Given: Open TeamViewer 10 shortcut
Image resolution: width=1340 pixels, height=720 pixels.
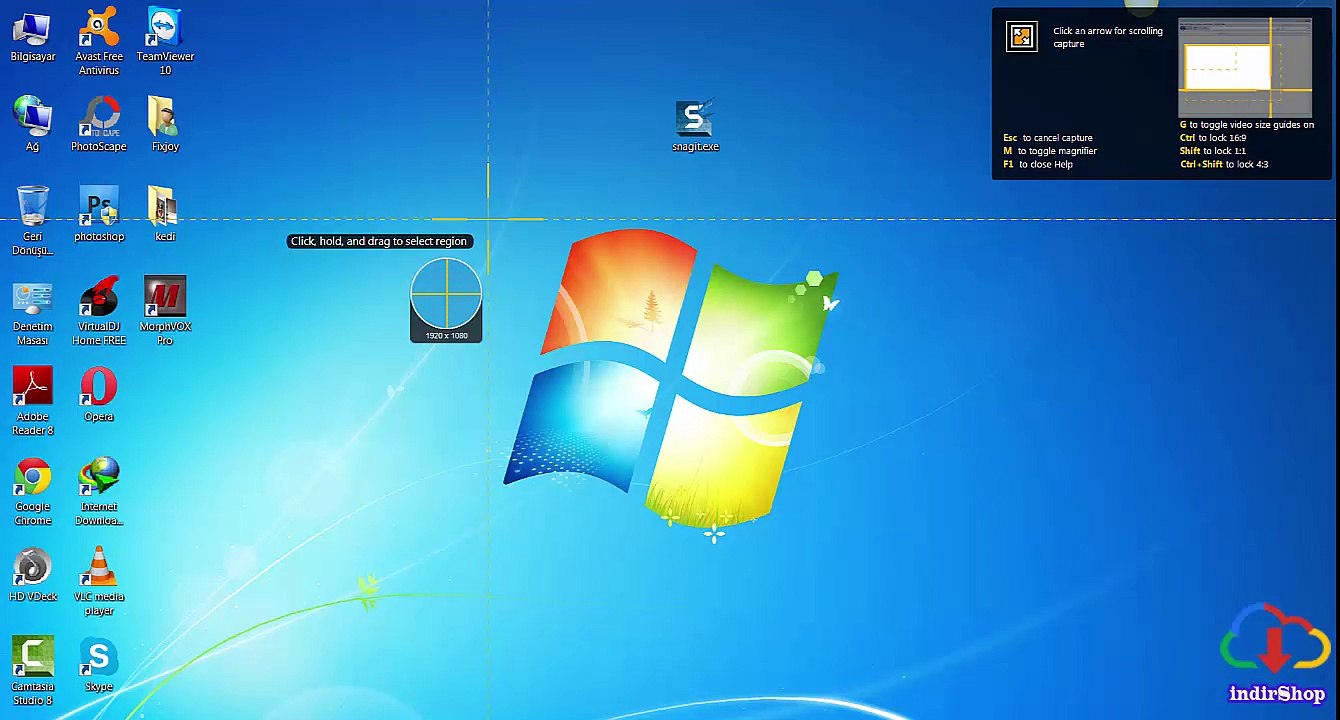Looking at the screenshot, I should coord(165,42).
